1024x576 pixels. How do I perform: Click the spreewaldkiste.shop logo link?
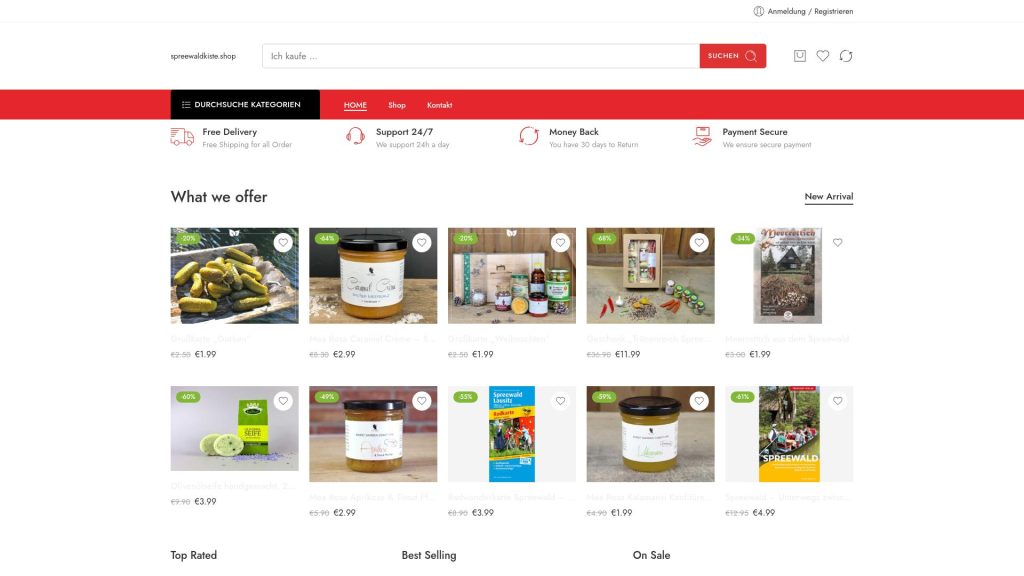click(203, 56)
